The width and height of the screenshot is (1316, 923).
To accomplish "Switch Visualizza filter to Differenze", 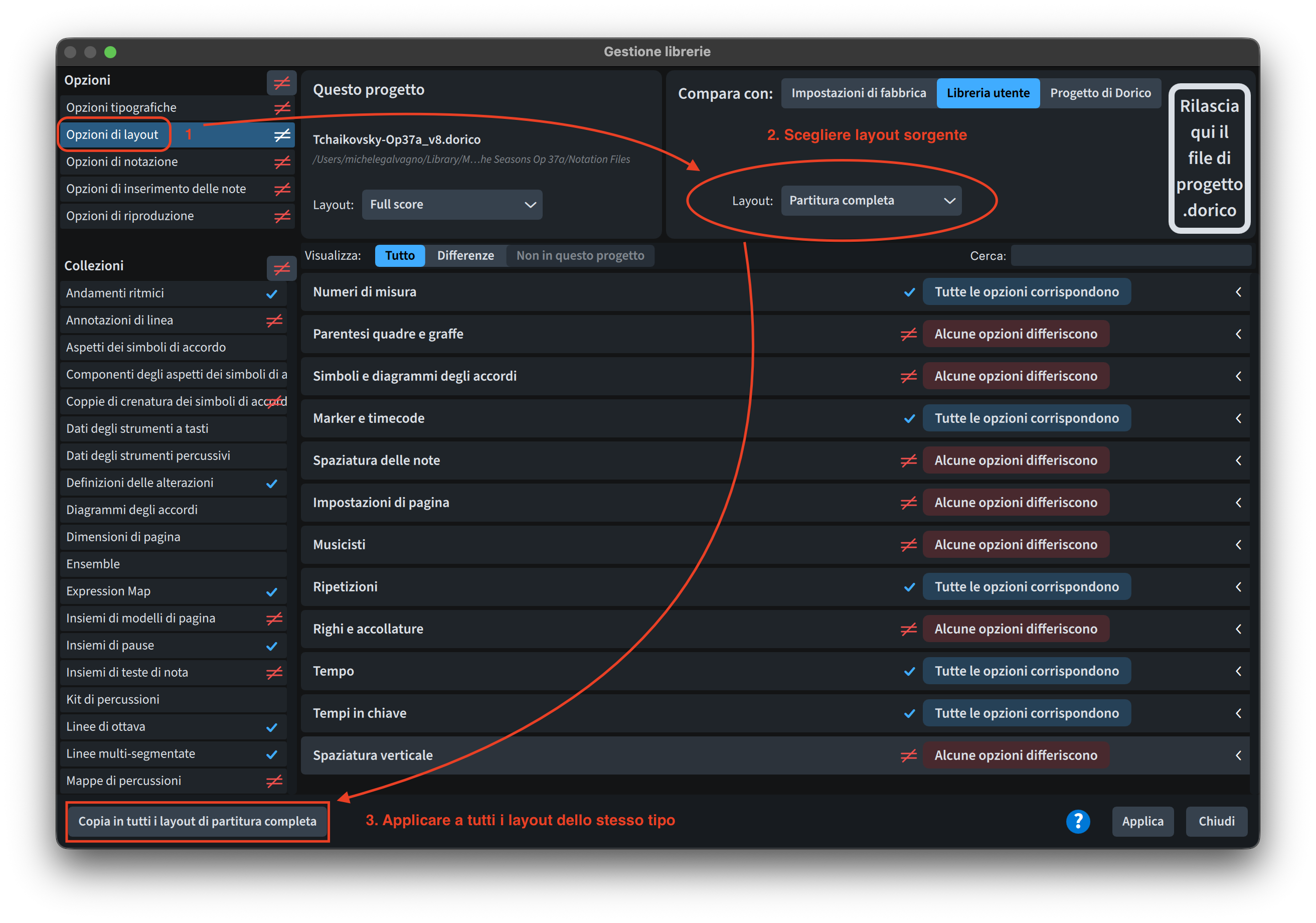I will pyautogui.click(x=465, y=256).
